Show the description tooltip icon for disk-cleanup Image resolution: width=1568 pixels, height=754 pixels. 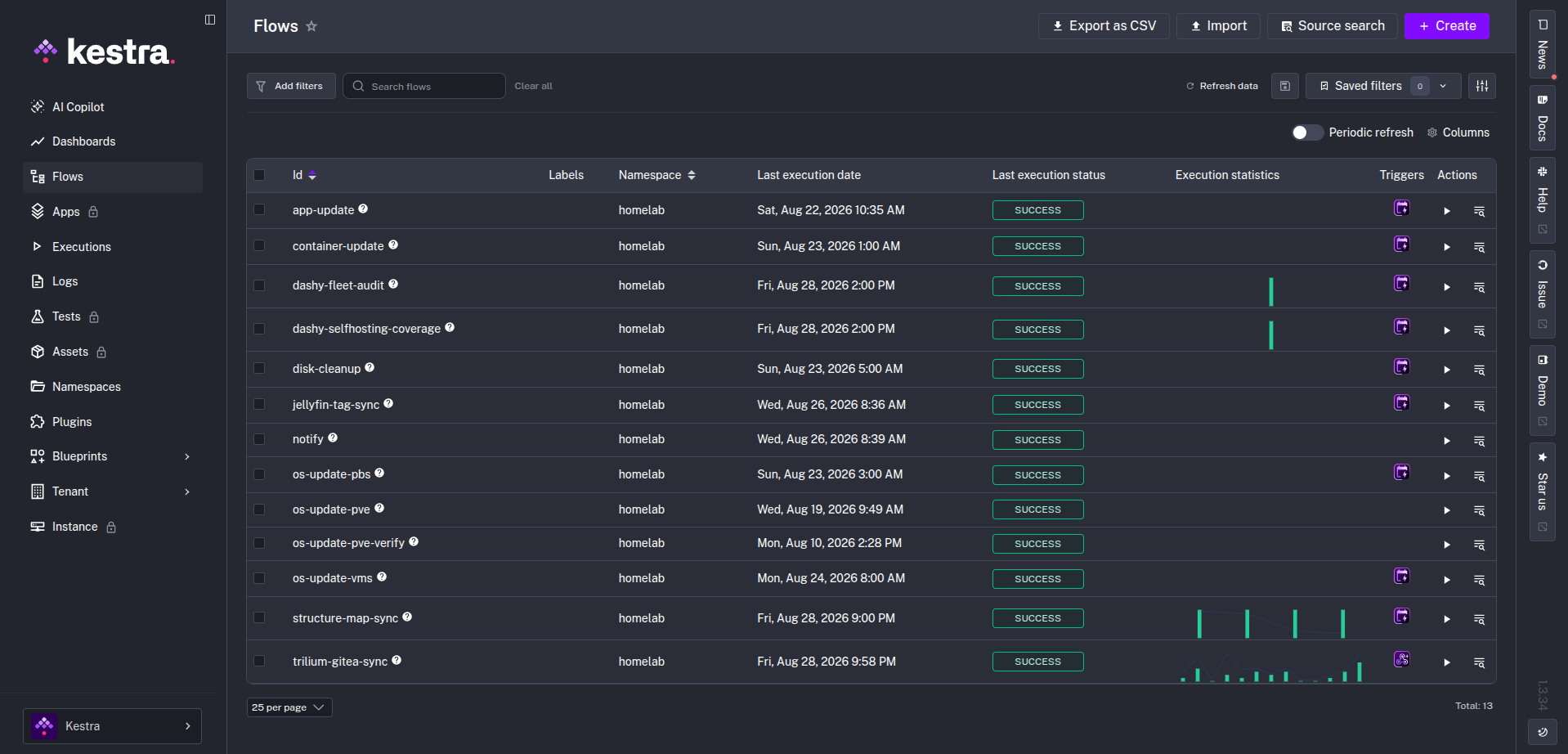(x=370, y=367)
